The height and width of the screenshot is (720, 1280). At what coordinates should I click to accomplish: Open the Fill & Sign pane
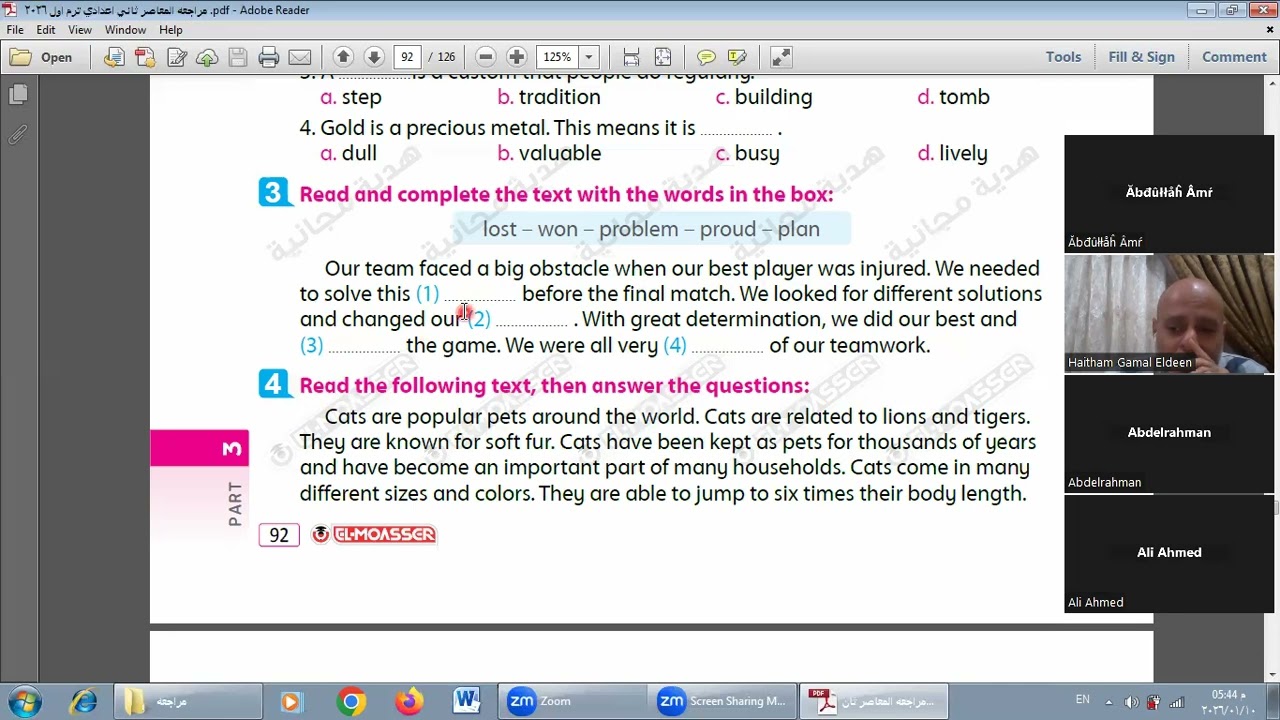[x=1141, y=57]
